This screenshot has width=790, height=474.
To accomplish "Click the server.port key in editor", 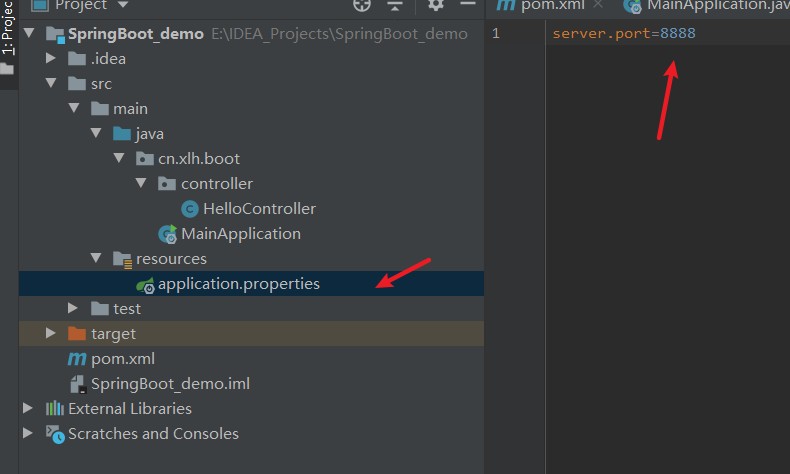I will point(601,33).
